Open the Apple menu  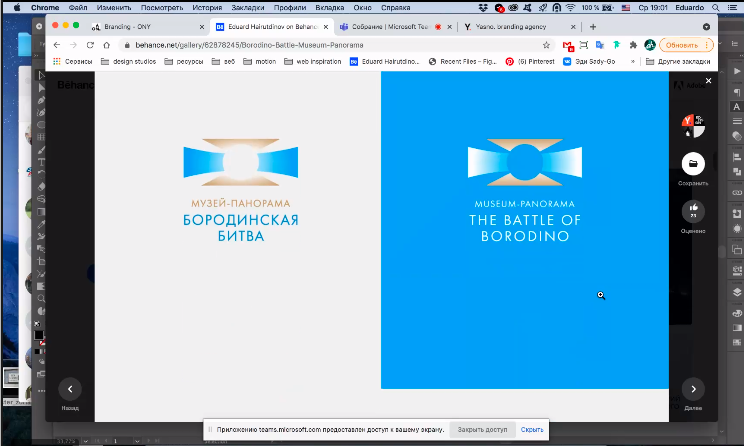click(x=17, y=8)
